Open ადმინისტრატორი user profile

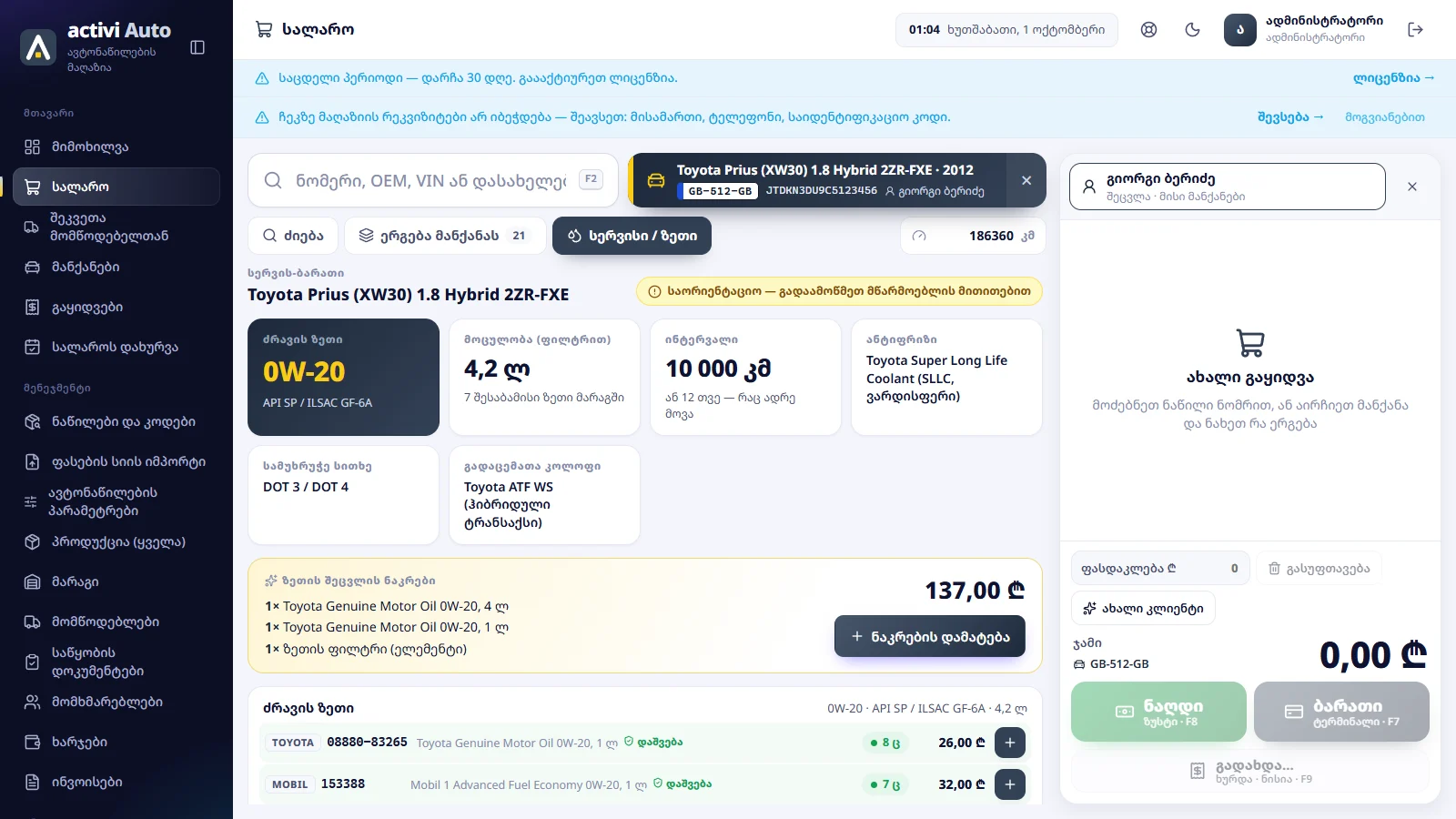[x=1303, y=30]
